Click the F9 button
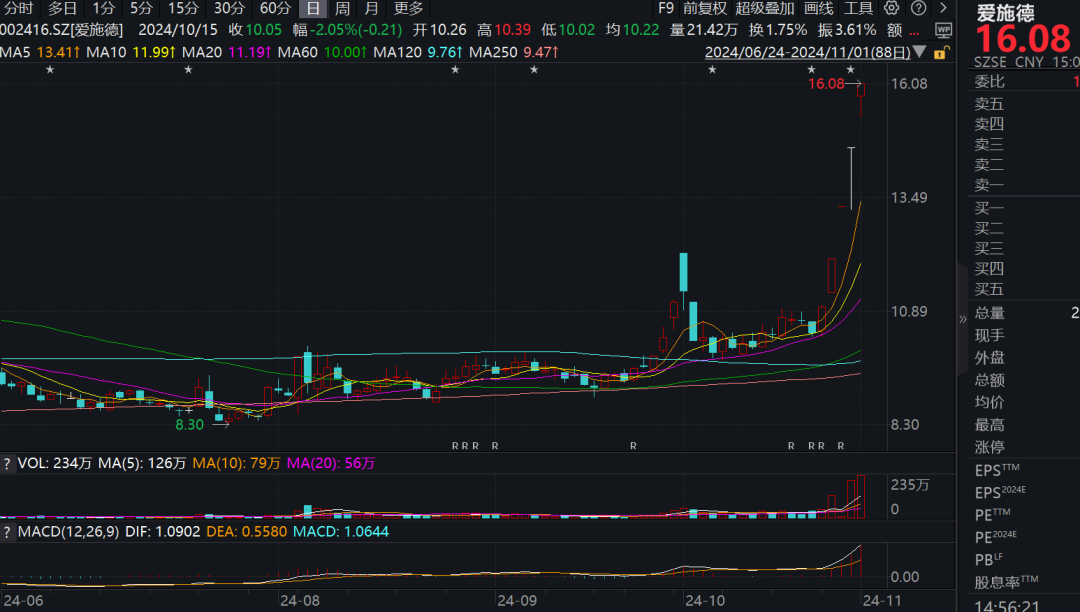The image size is (1080, 612). [x=666, y=8]
